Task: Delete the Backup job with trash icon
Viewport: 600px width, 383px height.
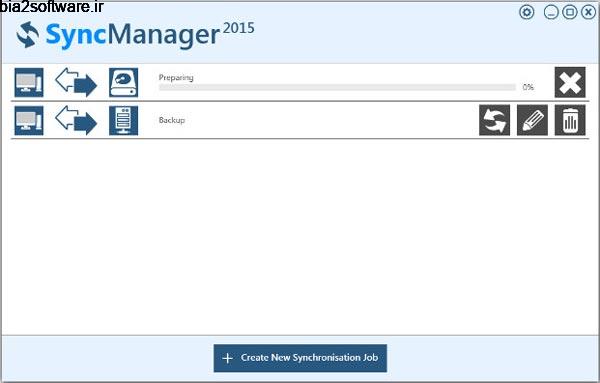Action: 570,120
